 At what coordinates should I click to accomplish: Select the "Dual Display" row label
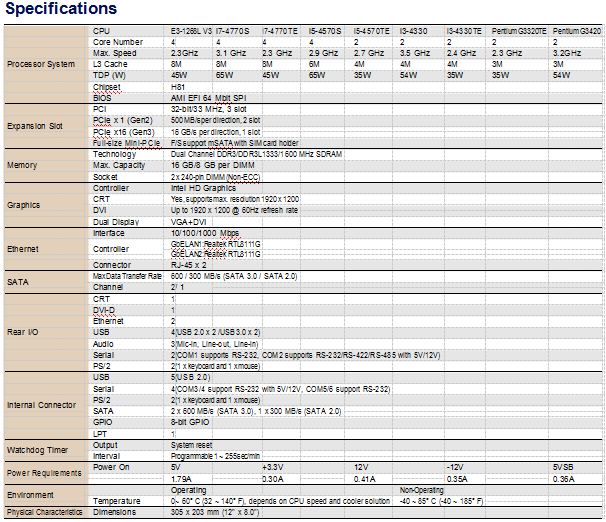116,222
